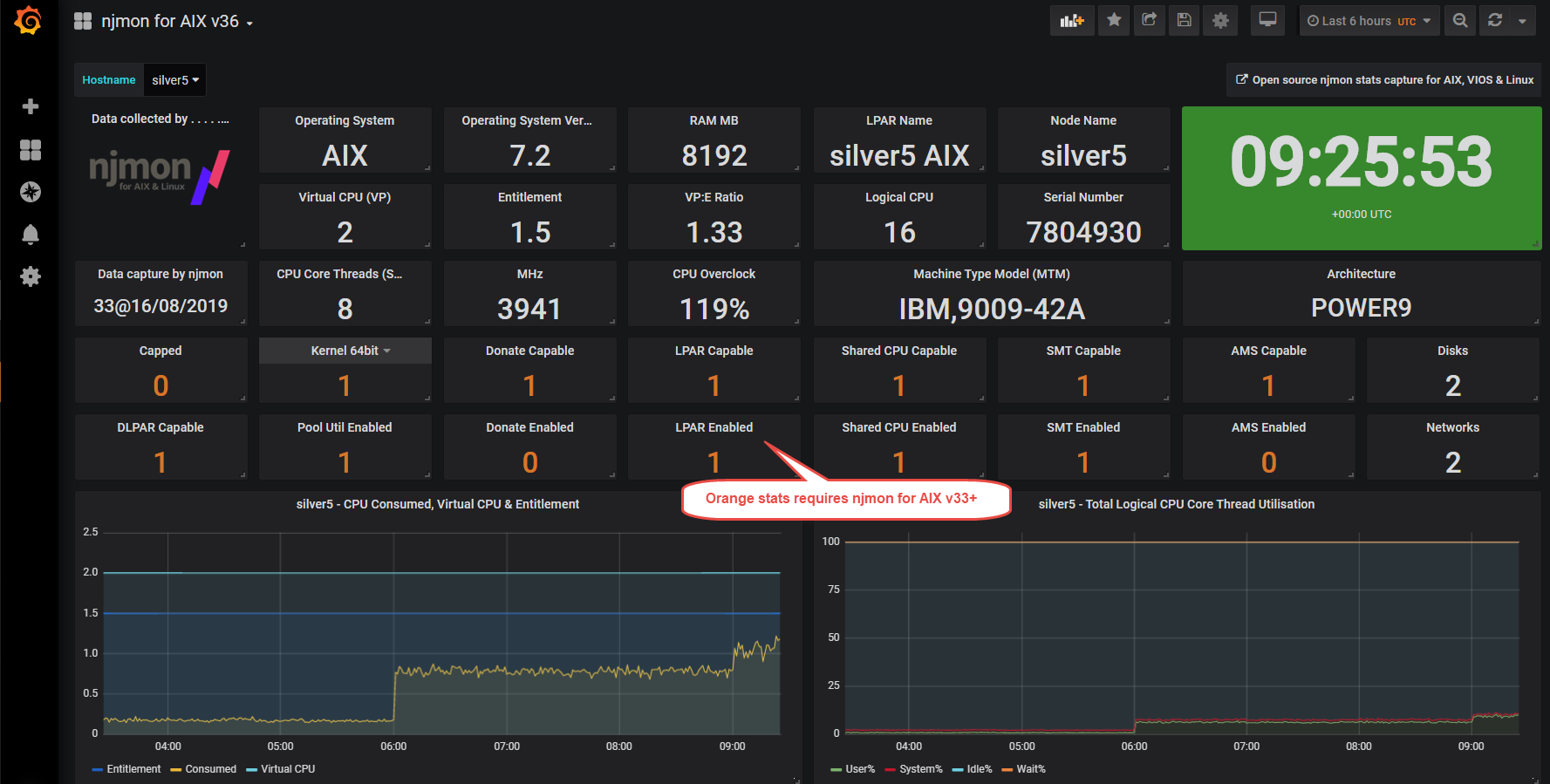Open dashboard settings gear in top bar
Screen dimensions: 1550x784
pyautogui.click(x=1220, y=21)
